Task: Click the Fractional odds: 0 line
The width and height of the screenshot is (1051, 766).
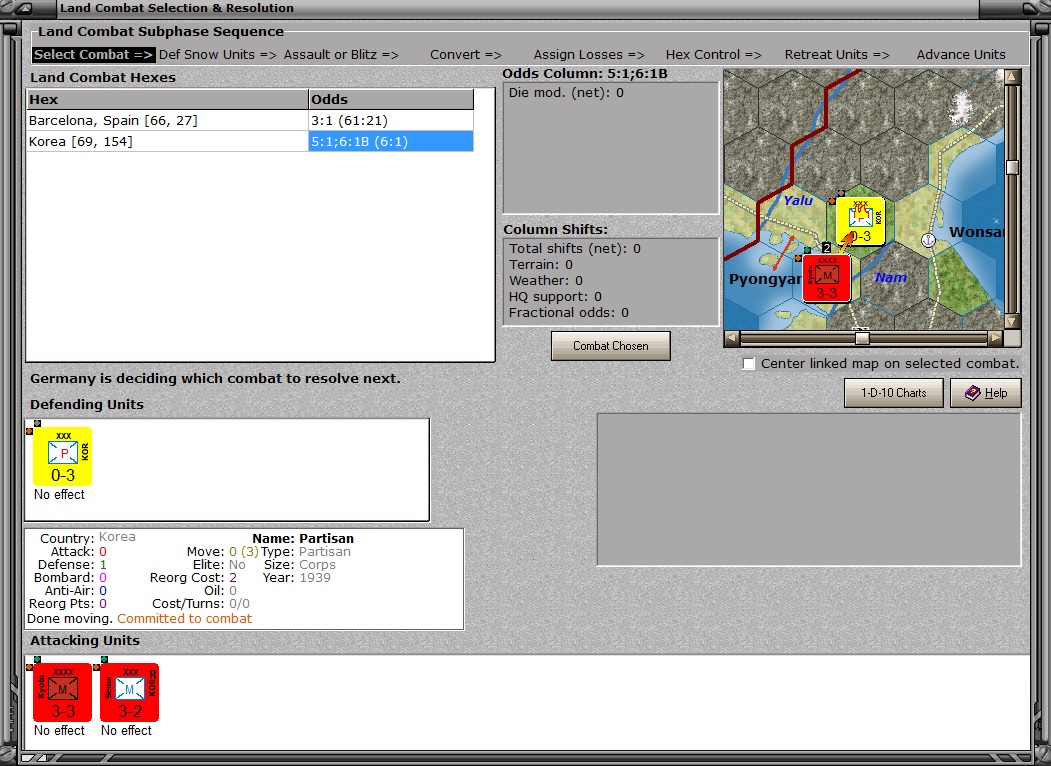Action: pyautogui.click(x=568, y=313)
